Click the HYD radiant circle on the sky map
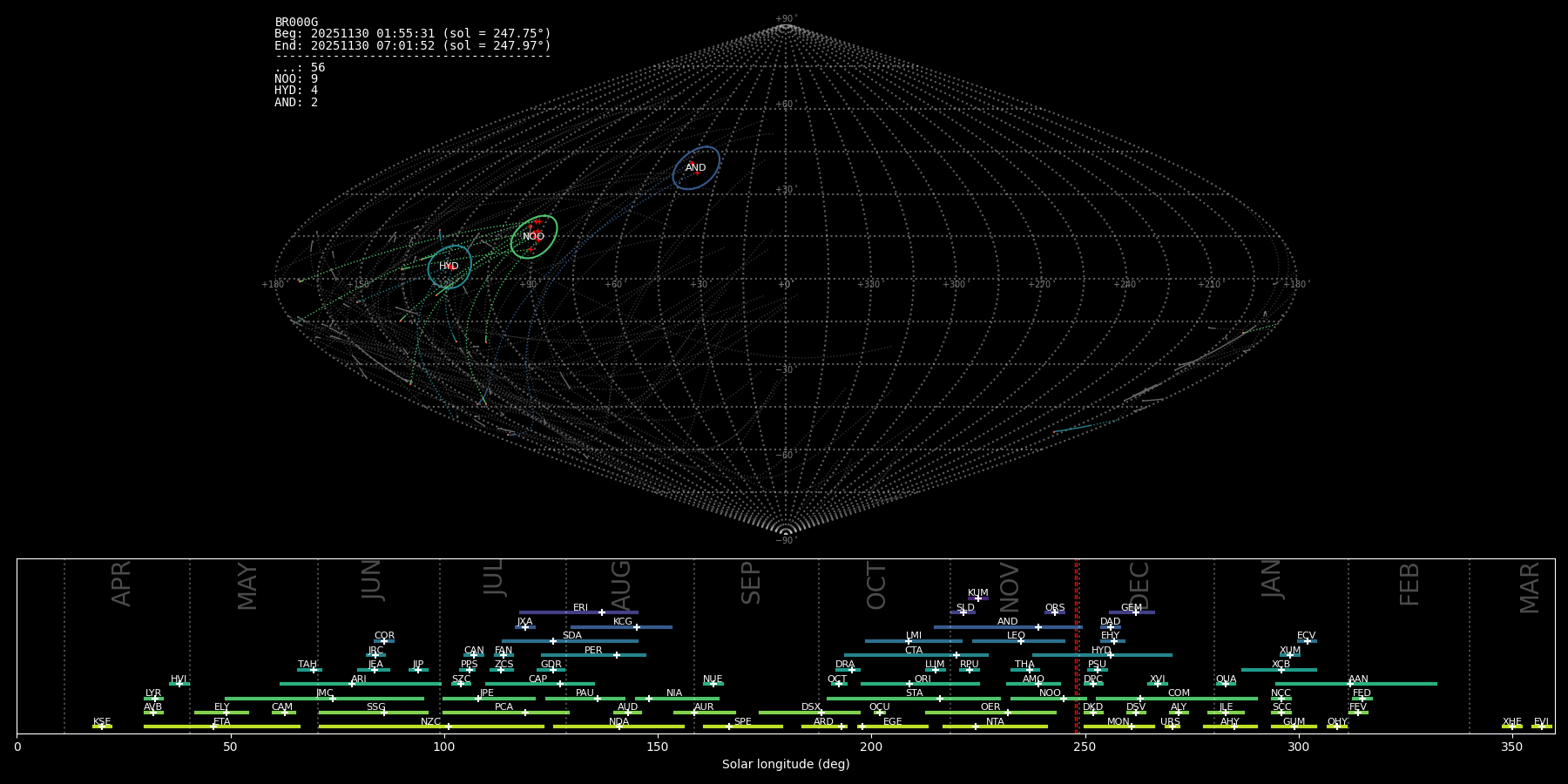Viewport: 1568px width, 784px height. pos(449,266)
